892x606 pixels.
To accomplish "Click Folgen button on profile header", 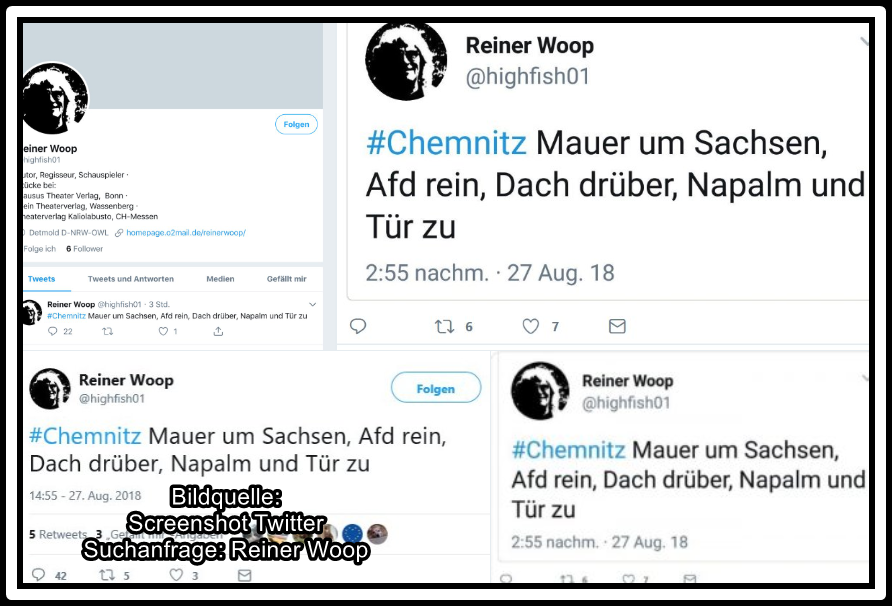I will [x=296, y=124].
